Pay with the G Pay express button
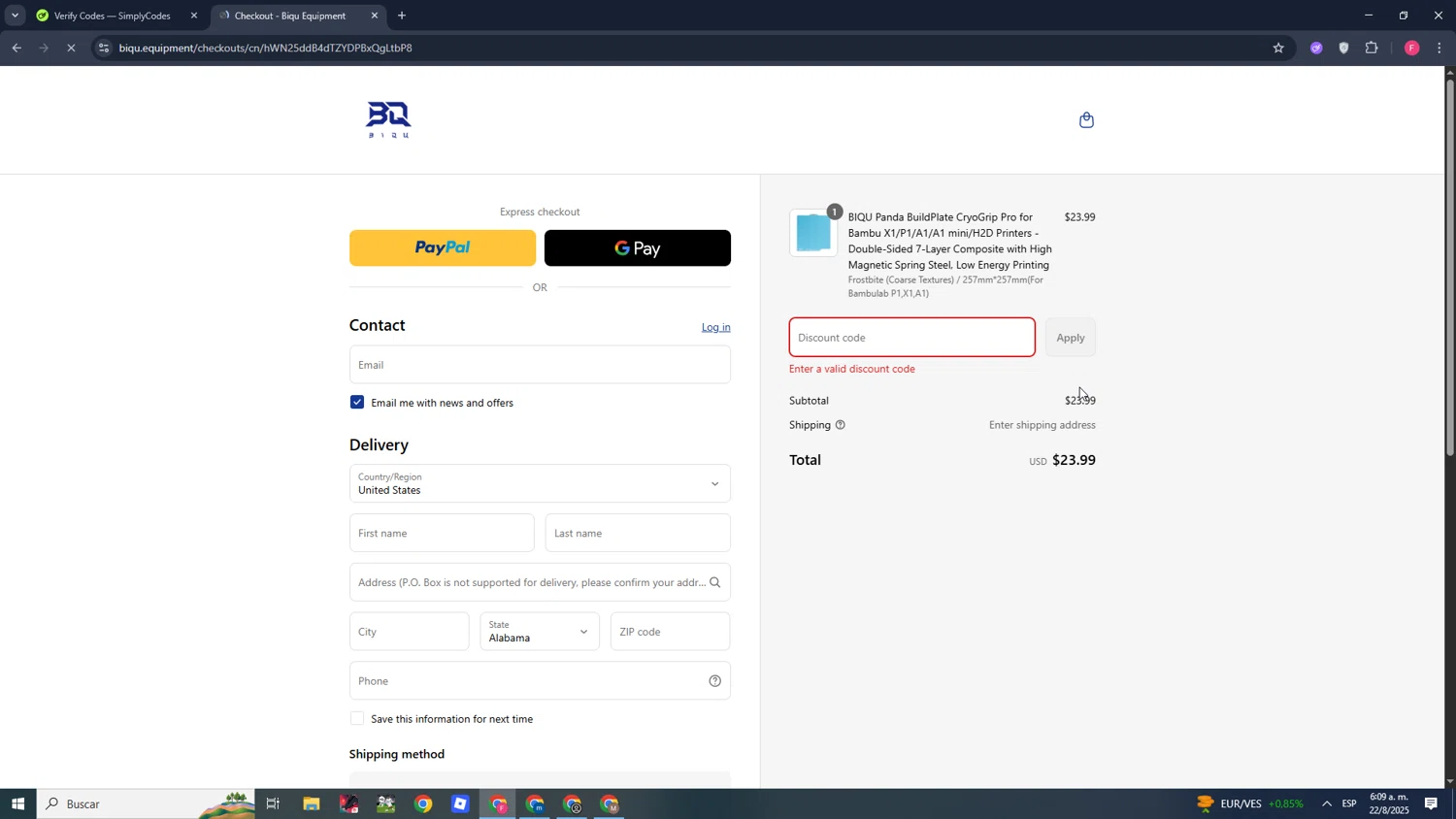Image resolution: width=1456 pixels, height=819 pixels. (638, 248)
